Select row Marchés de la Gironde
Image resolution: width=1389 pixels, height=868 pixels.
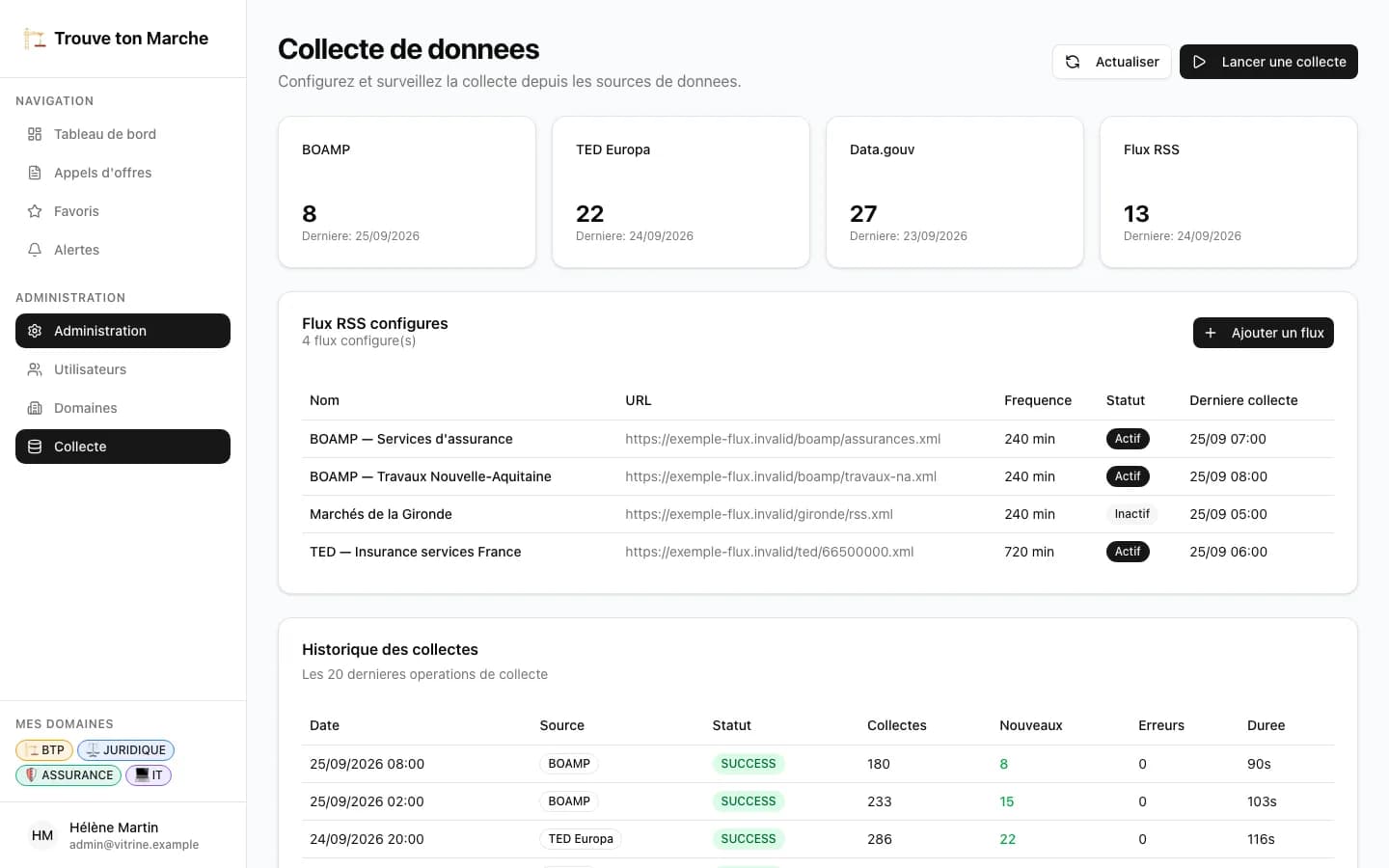click(818, 514)
